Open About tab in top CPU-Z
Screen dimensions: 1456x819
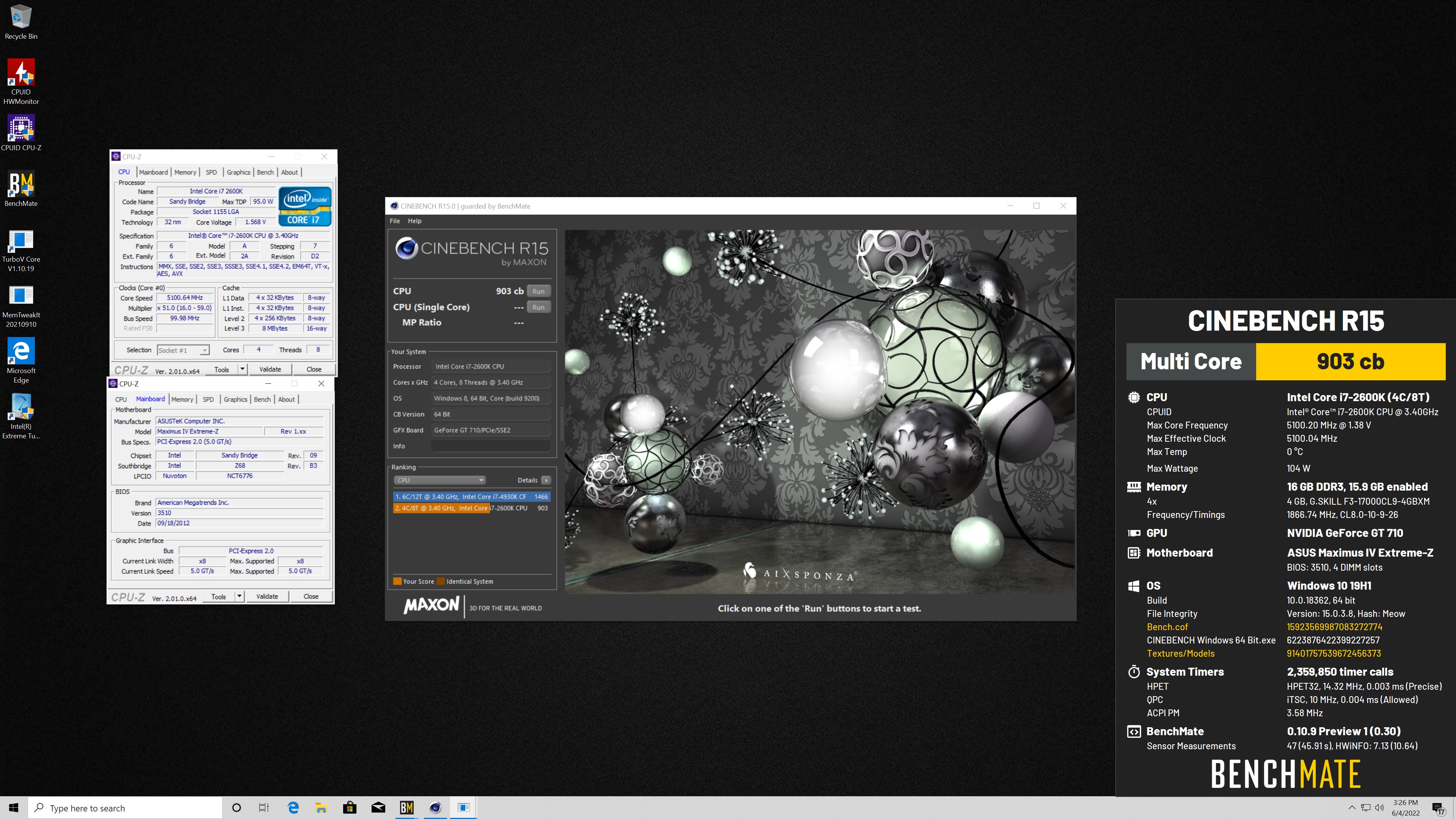pyautogui.click(x=289, y=173)
